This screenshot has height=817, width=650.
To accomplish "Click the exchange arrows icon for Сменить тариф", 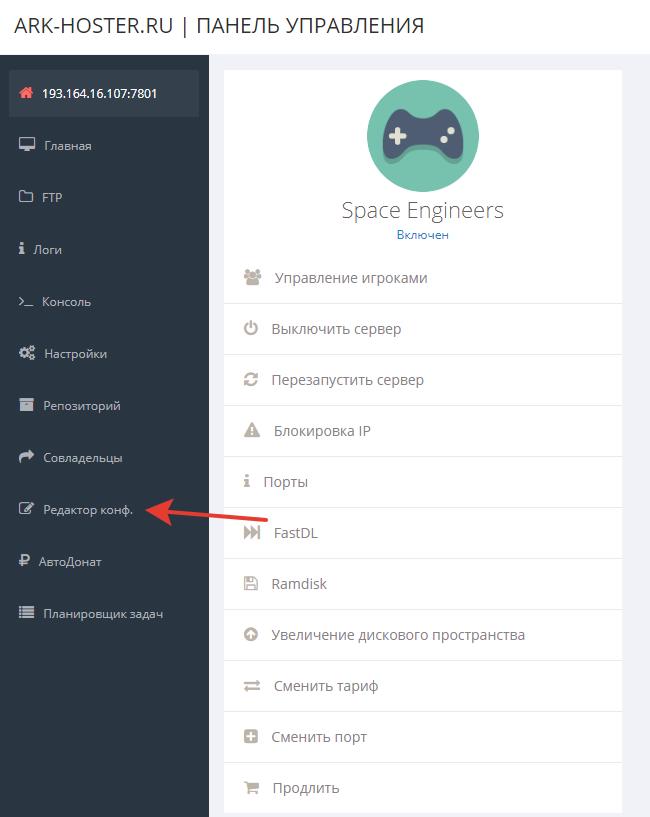I will pos(252,686).
